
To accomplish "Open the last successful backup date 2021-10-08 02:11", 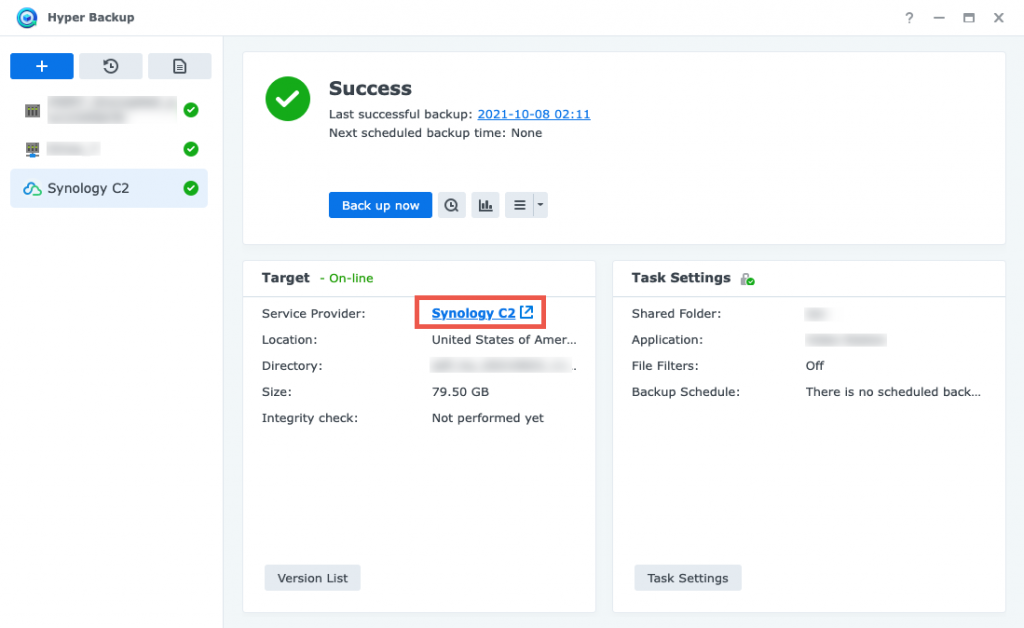I will click(x=534, y=114).
